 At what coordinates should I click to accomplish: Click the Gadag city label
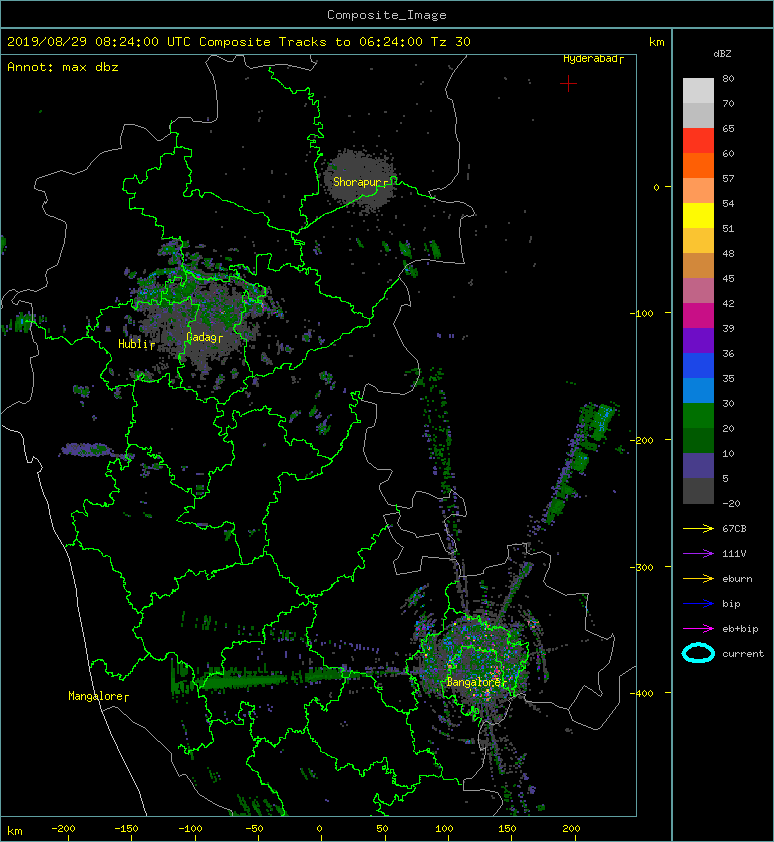click(204, 337)
